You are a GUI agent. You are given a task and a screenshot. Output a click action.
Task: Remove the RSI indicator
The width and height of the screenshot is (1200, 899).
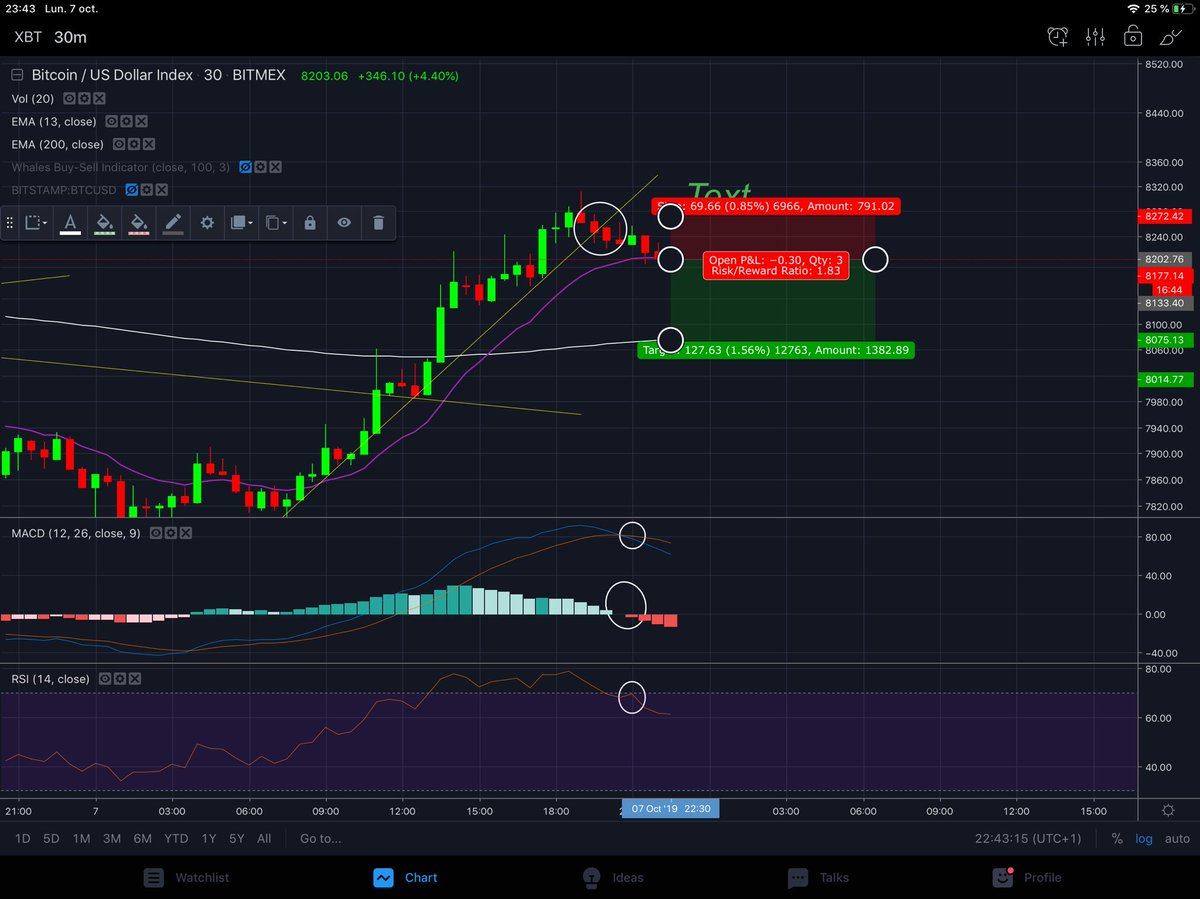click(133, 679)
